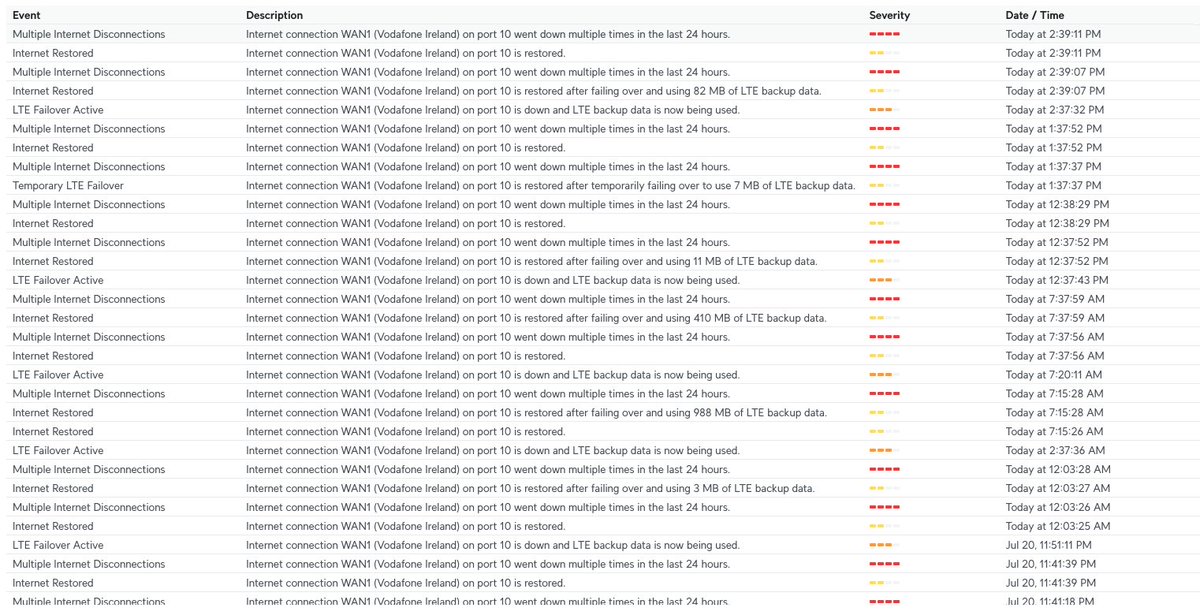Click the yellow severity indicator in the 7:37:56 AM Internet Restored row

pyautogui.click(x=884, y=357)
